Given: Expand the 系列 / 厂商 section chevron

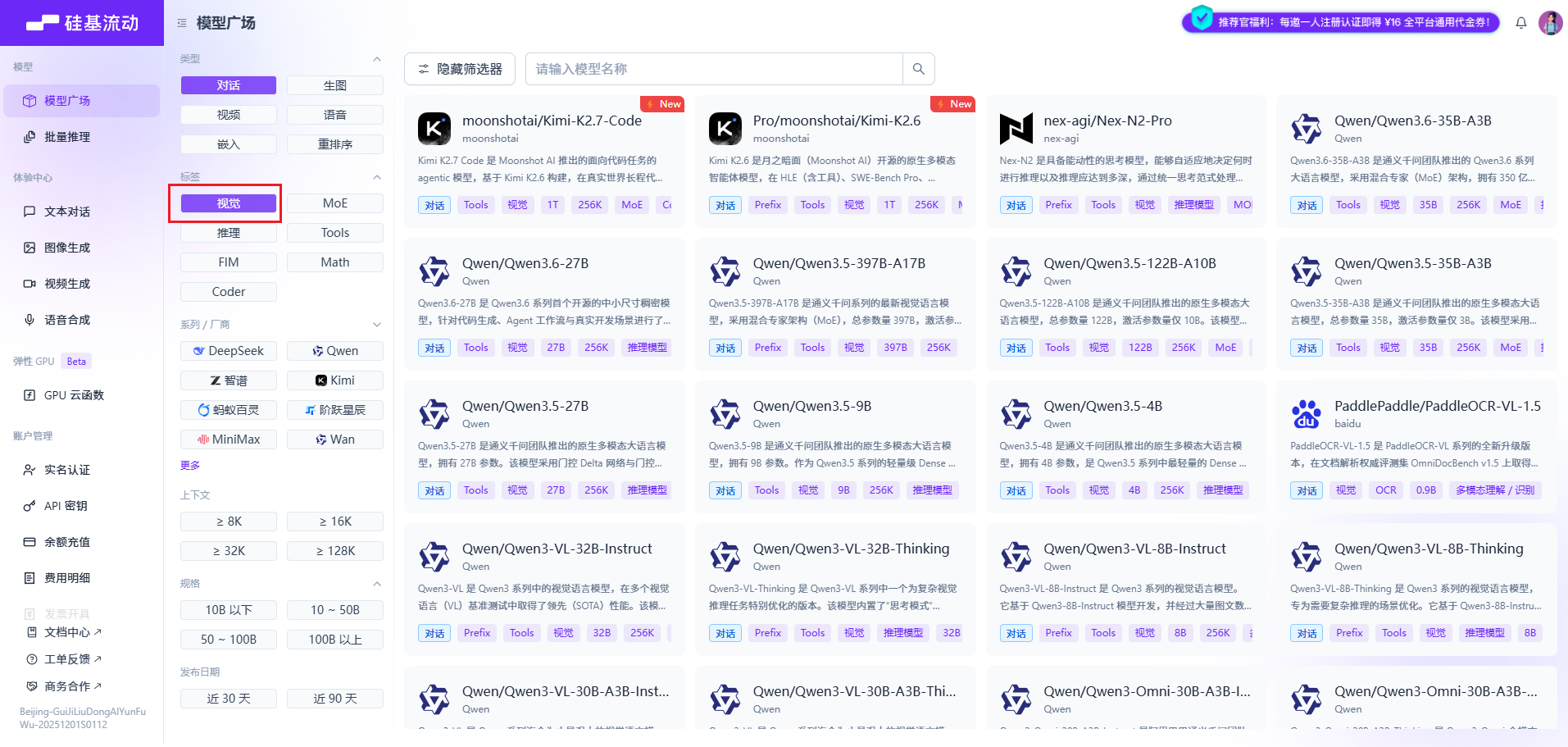Looking at the screenshot, I should 377,325.
